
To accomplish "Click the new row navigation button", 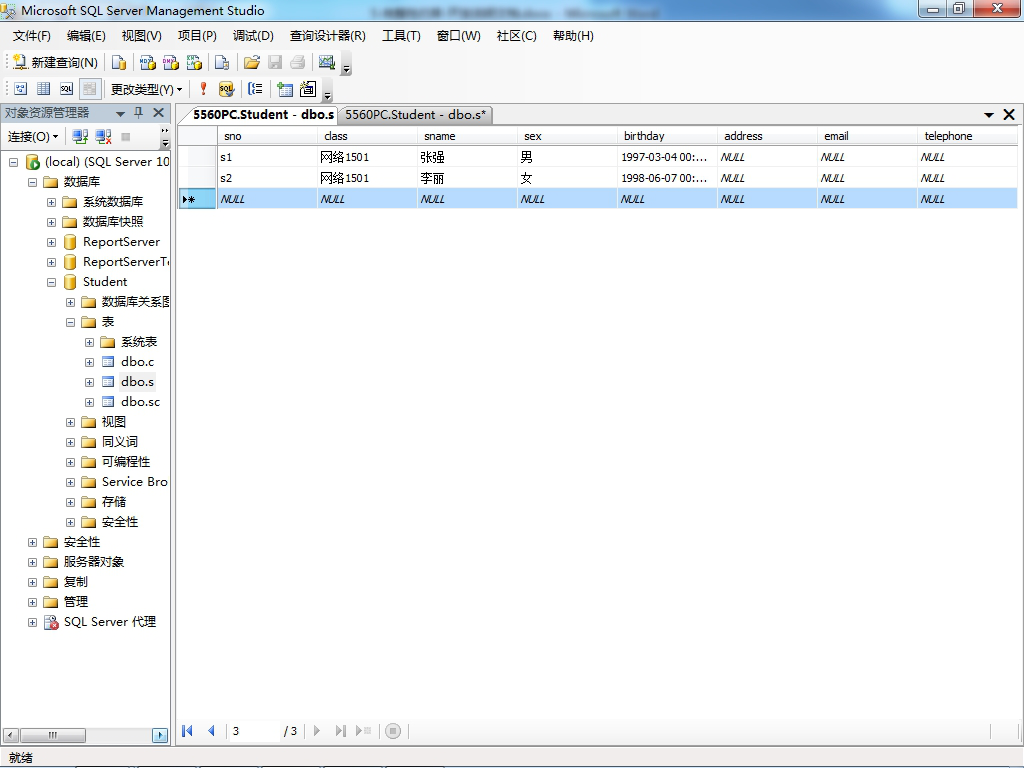I will 364,731.
